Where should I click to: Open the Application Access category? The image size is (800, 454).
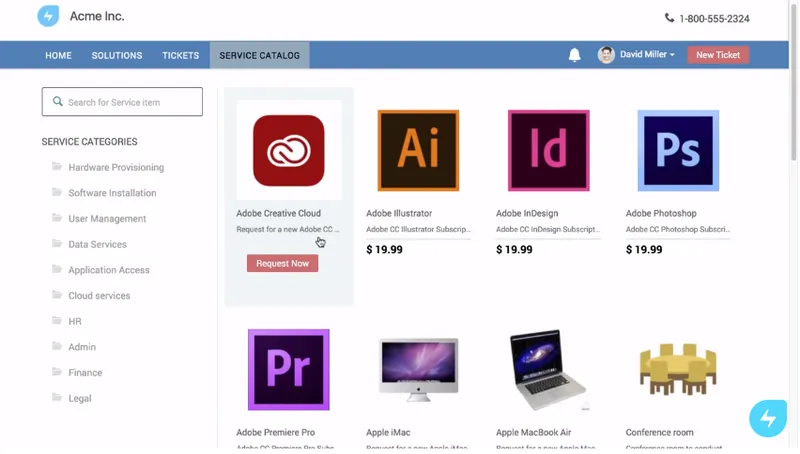pos(109,270)
